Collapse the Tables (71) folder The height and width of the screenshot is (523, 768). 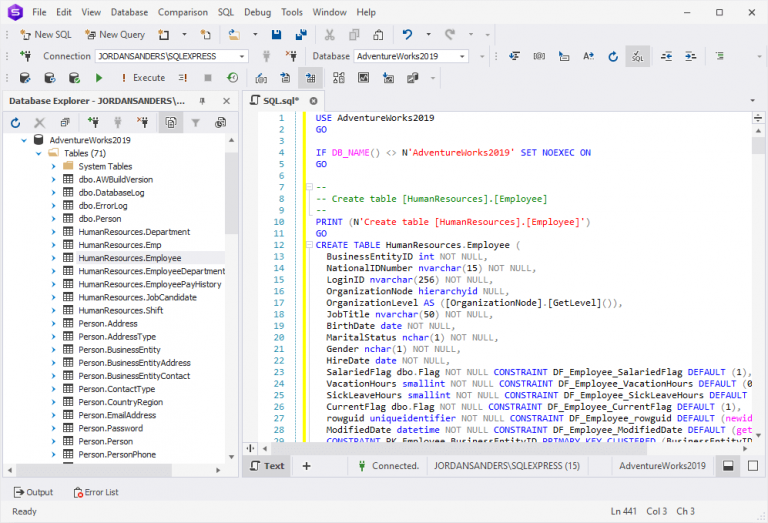39,154
